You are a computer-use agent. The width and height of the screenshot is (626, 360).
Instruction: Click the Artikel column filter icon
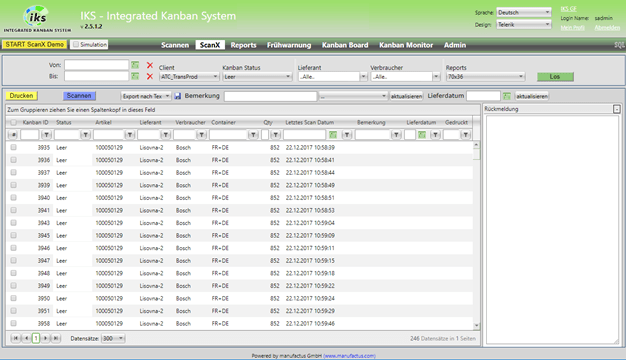click(130, 135)
